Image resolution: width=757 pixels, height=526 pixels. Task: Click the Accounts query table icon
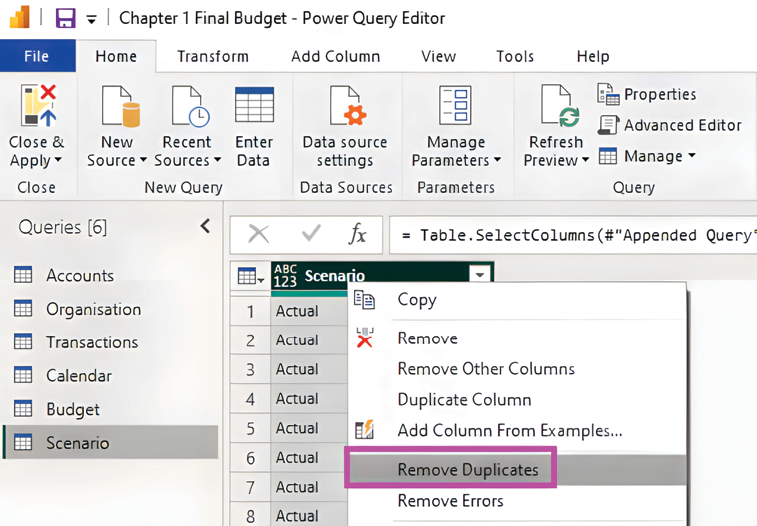[23, 275]
